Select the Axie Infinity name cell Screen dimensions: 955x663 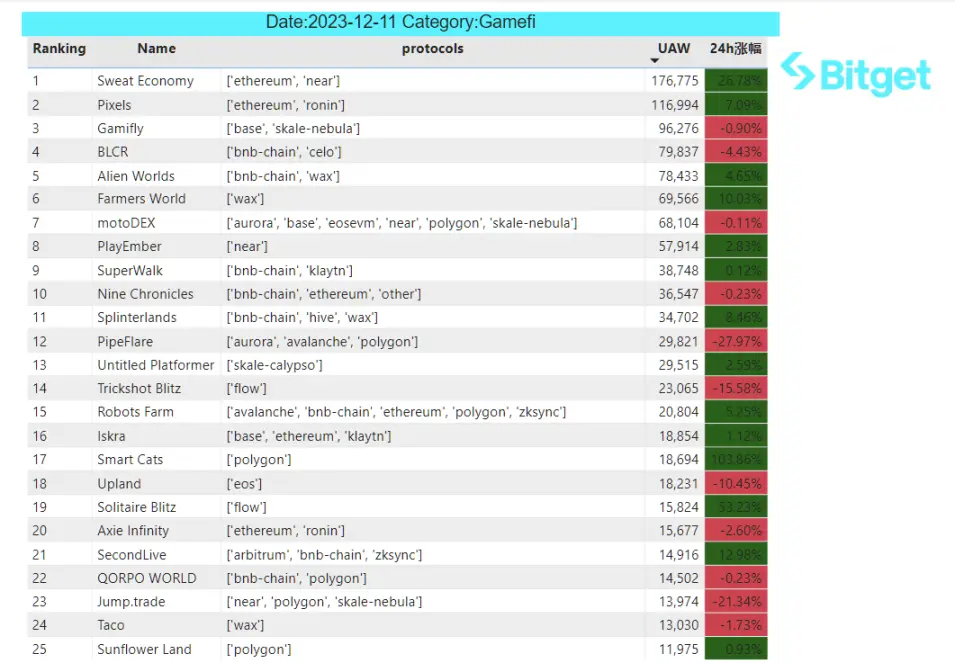coord(133,531)
